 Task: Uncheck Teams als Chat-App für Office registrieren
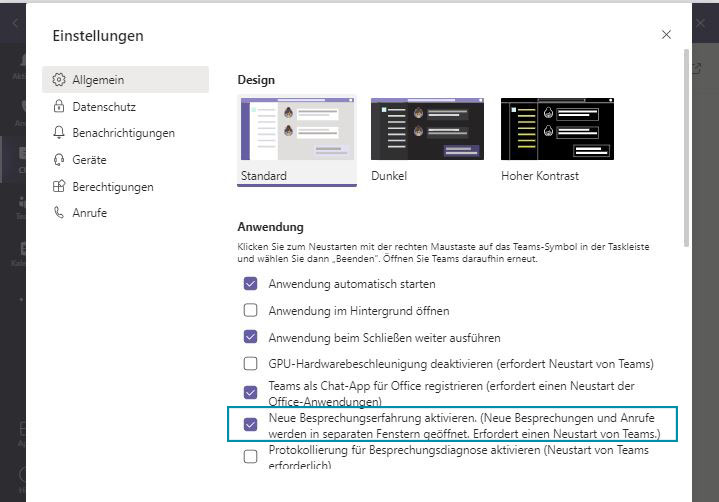tap(250, 392)
